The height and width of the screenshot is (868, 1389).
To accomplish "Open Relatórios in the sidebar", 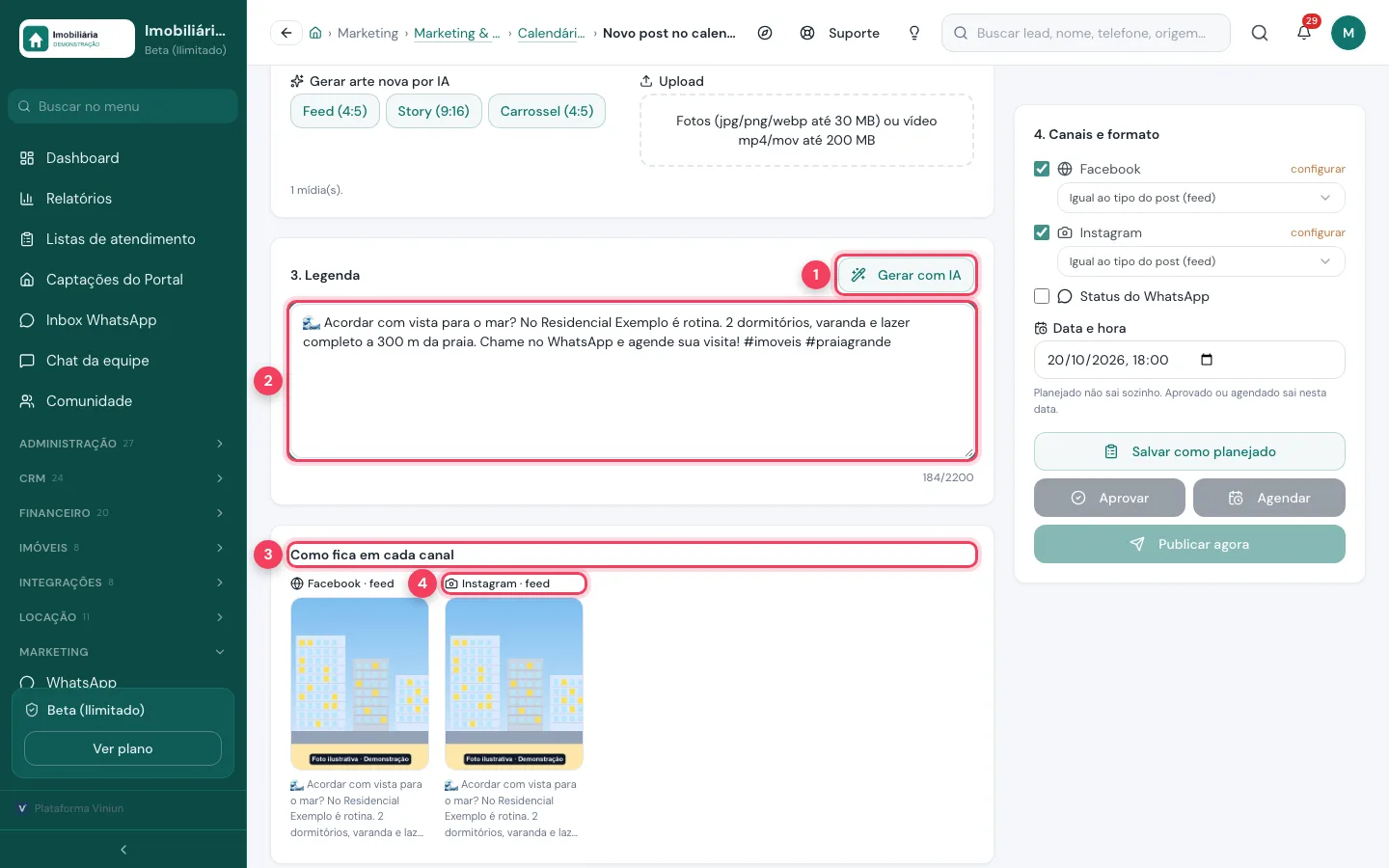I will 123,199.
